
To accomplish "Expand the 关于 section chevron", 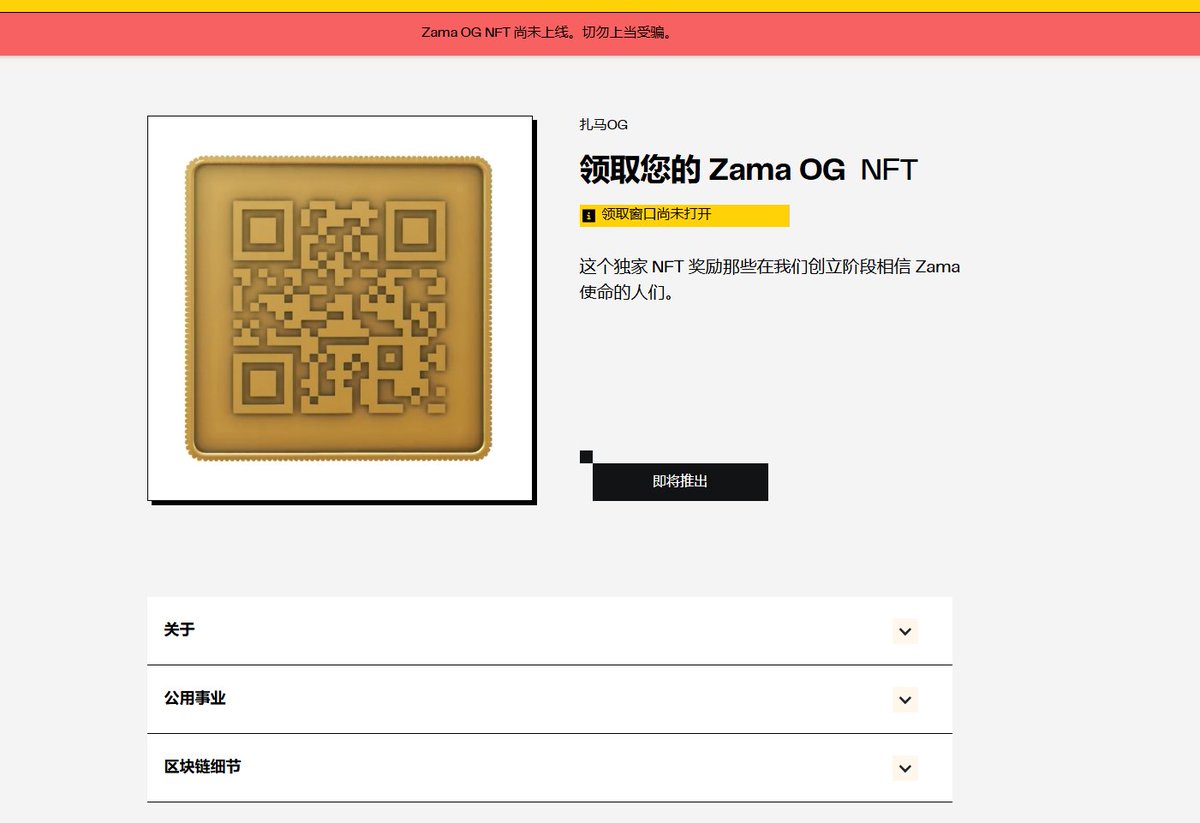I will point(905,631).
